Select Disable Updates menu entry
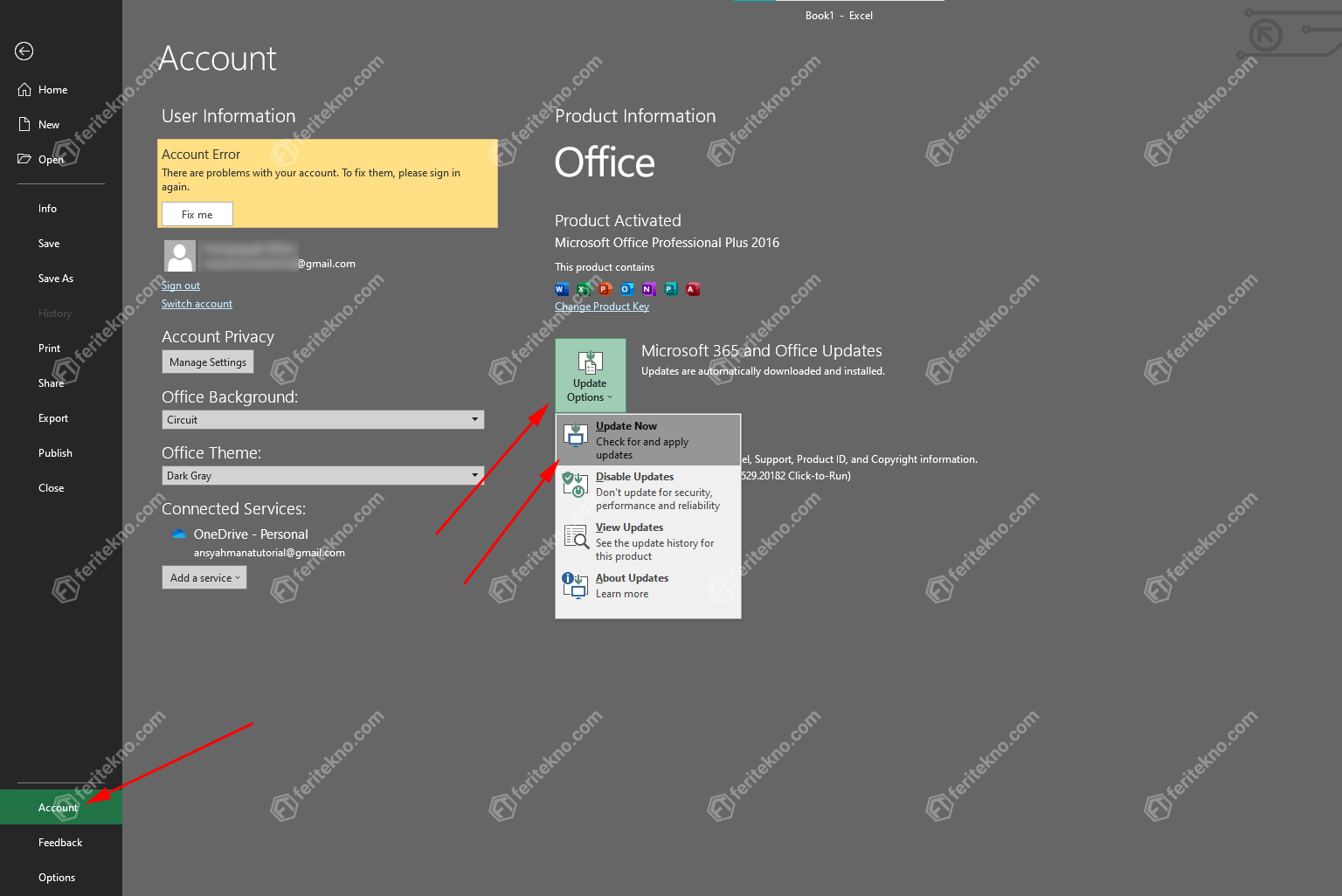Image resolution: width=1342 pixels, height=896 pixels. 648,491
